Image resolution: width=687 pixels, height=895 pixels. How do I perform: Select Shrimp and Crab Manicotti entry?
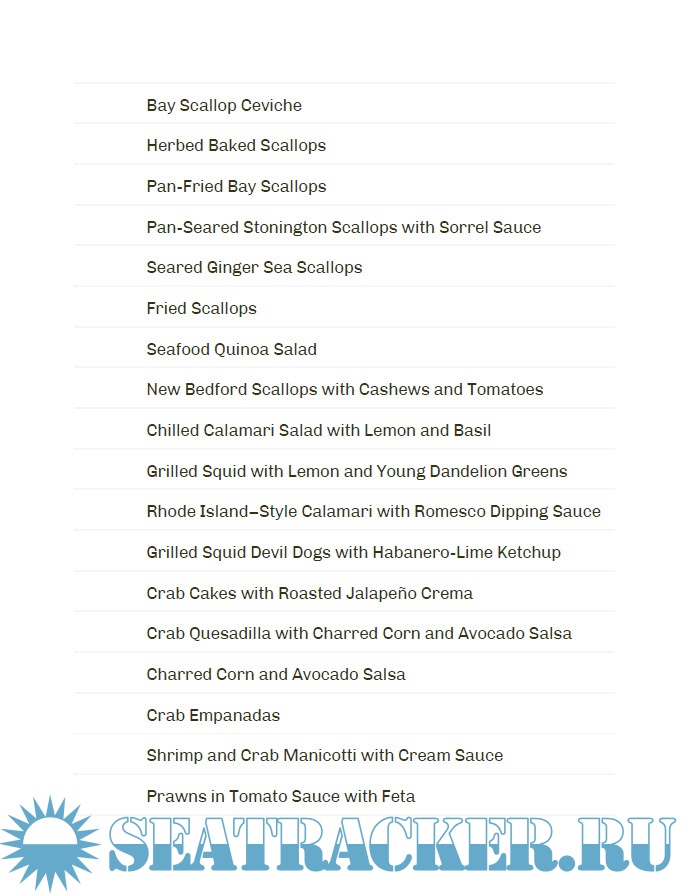324,755
